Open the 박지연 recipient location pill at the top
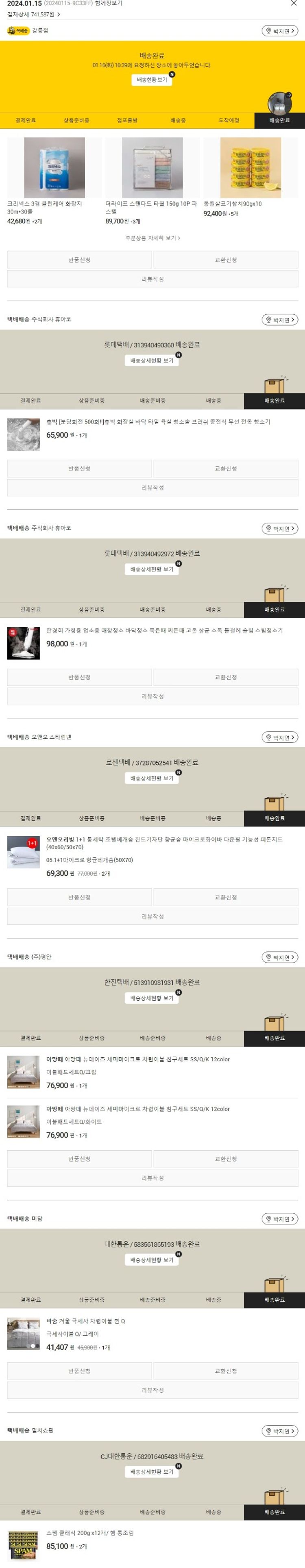 (280, 30)
